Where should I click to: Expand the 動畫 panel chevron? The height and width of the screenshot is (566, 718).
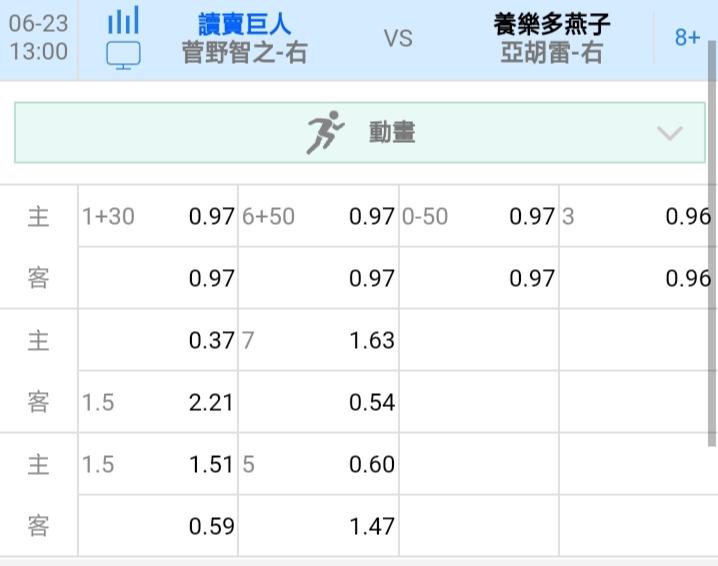pyautogui.click(x=669, y=133)
